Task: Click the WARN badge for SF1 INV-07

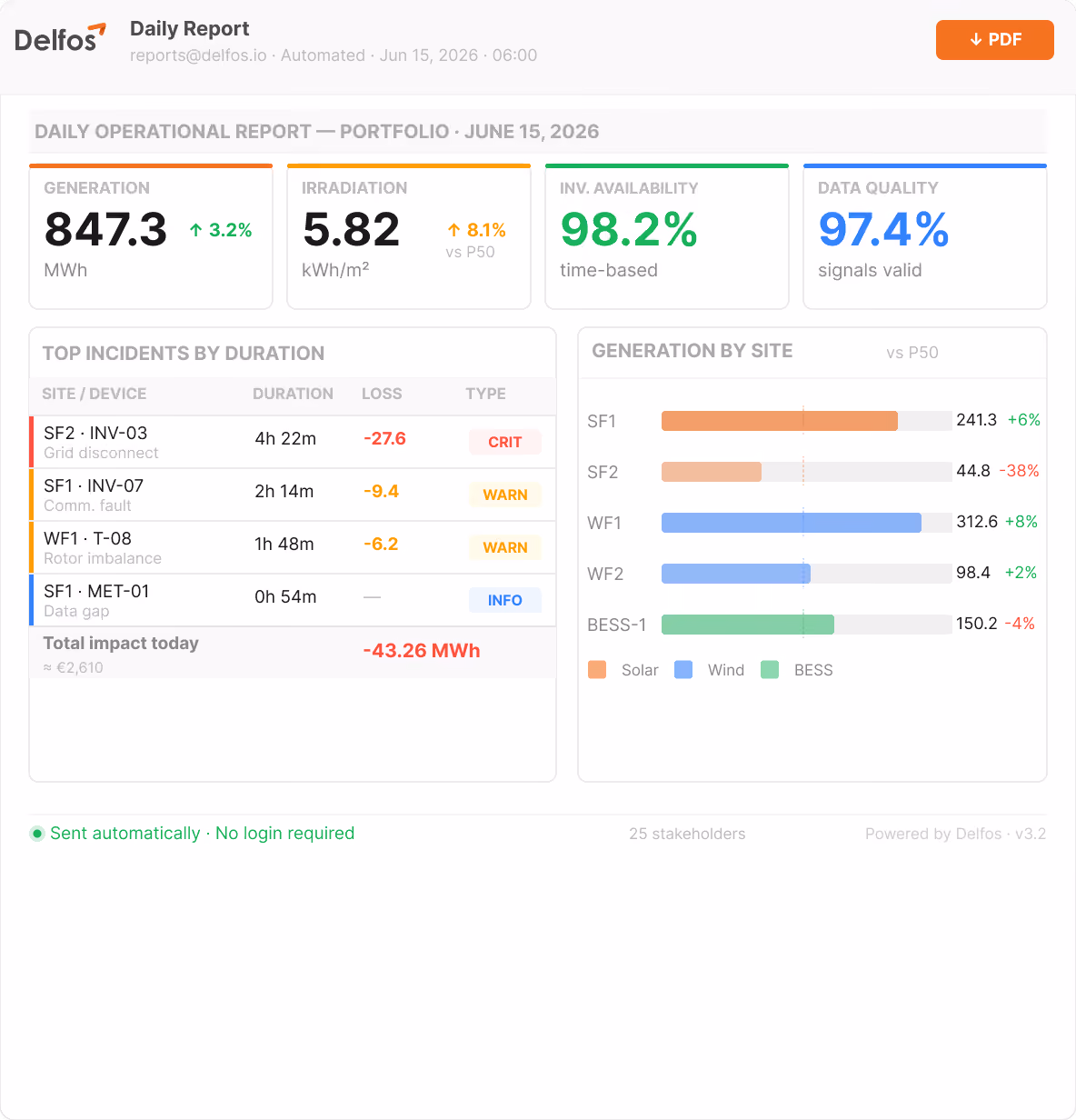Action: (505, 495)
